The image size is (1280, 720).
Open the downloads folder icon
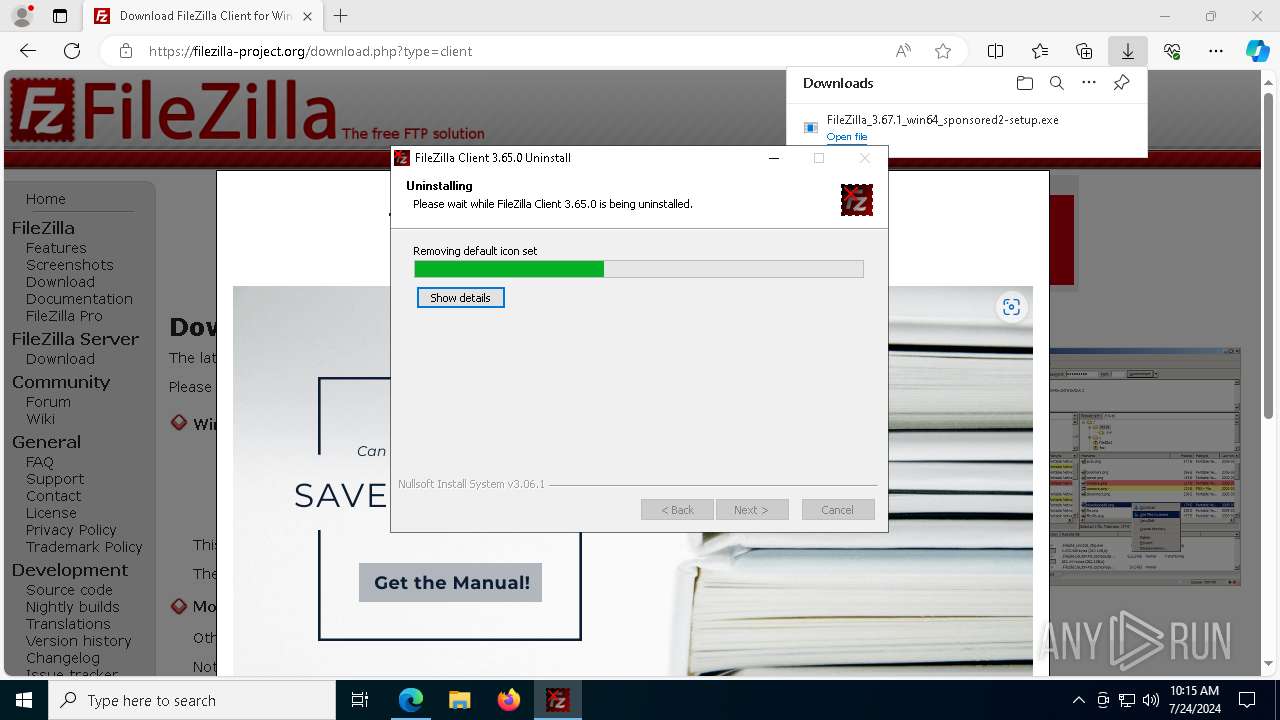(x=1025, y=83)
